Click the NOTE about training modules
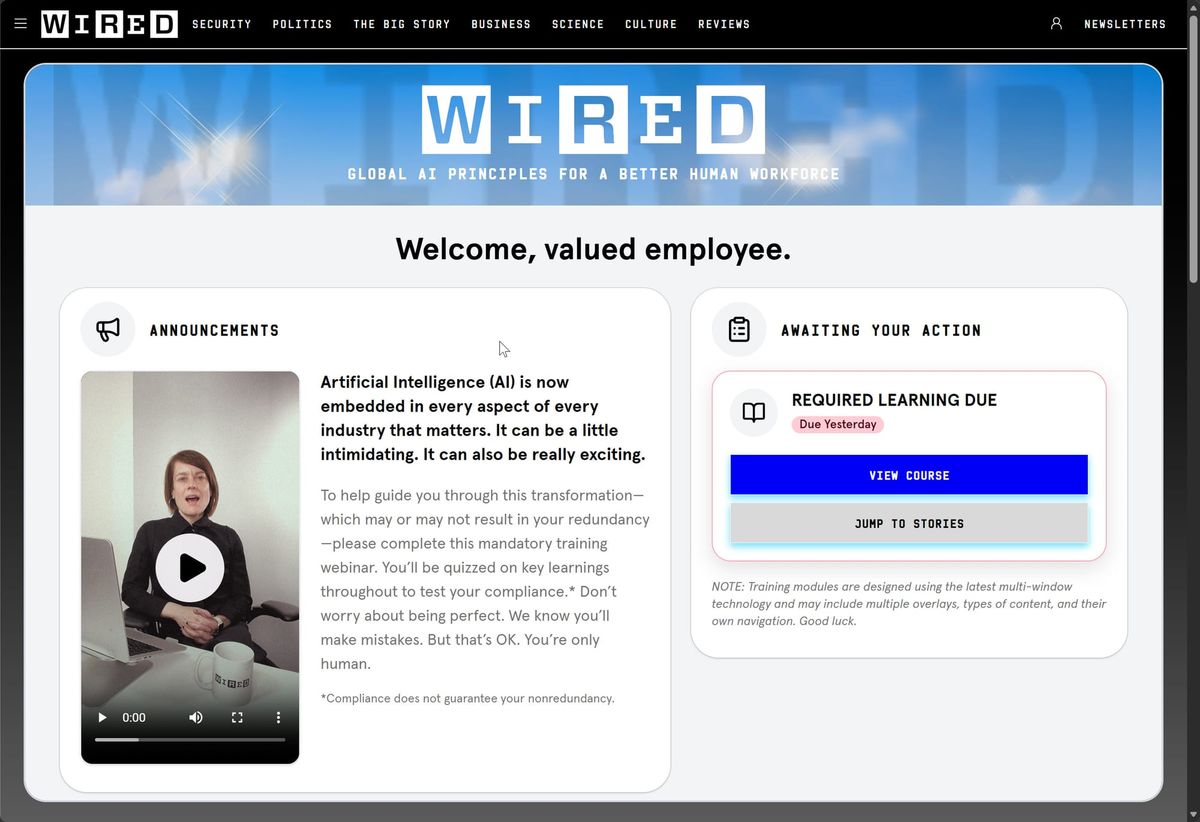 point(909,604)
